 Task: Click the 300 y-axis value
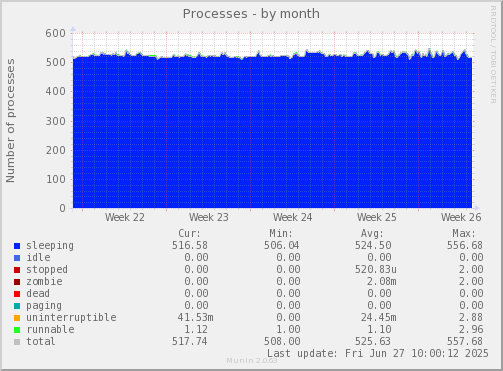pos(56,121)
